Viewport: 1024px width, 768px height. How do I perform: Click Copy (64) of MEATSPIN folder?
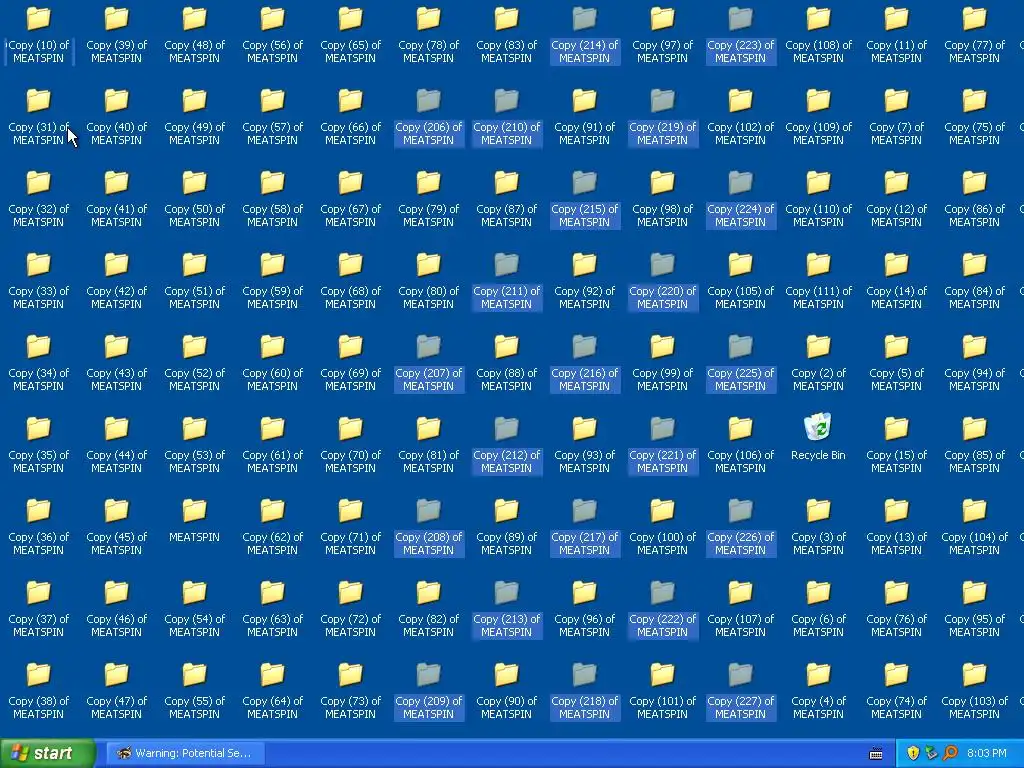(272, 690)
